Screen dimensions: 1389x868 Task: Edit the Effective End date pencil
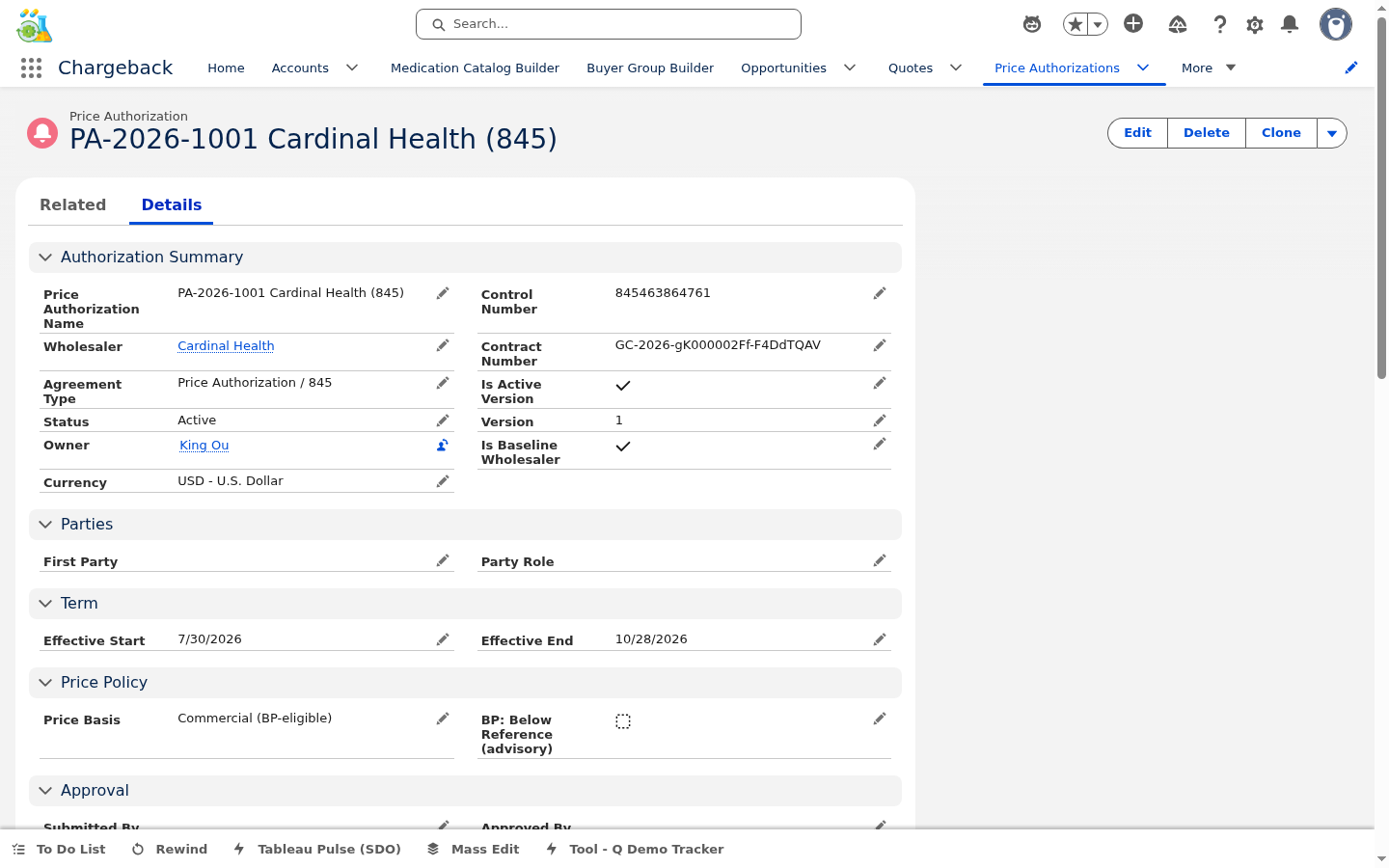[x=880, y=639]
